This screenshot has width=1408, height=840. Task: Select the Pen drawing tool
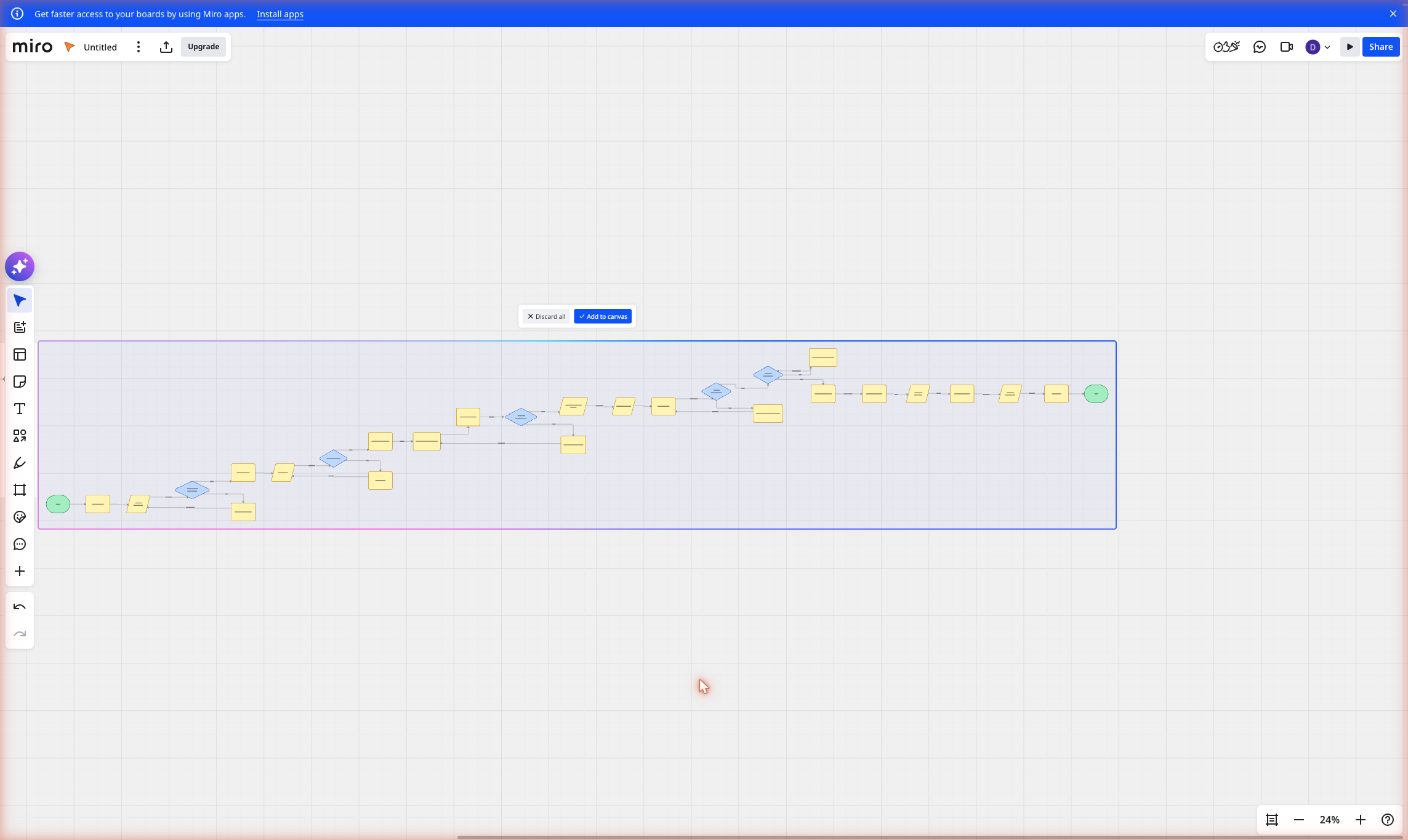(20, 463)
